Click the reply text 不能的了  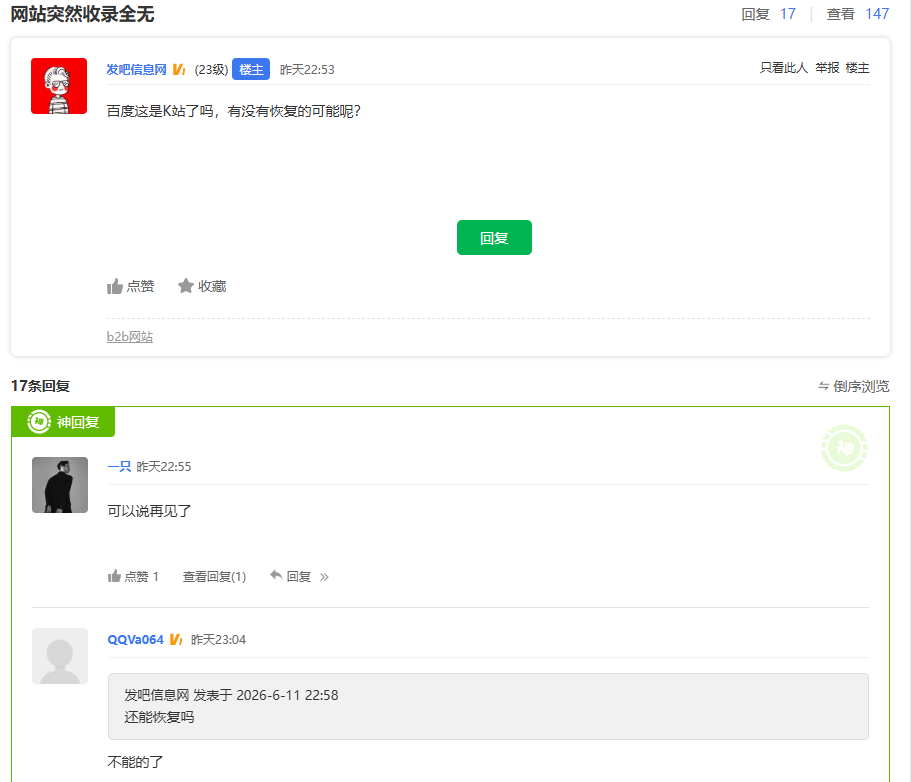(x=135, y=762)
